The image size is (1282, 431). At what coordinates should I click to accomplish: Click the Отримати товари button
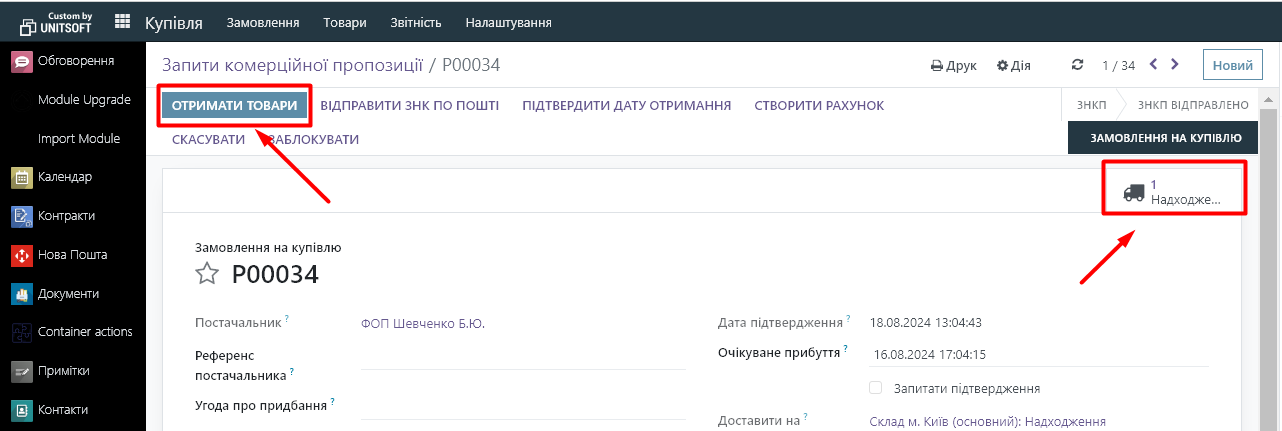(x=234, y=106)
